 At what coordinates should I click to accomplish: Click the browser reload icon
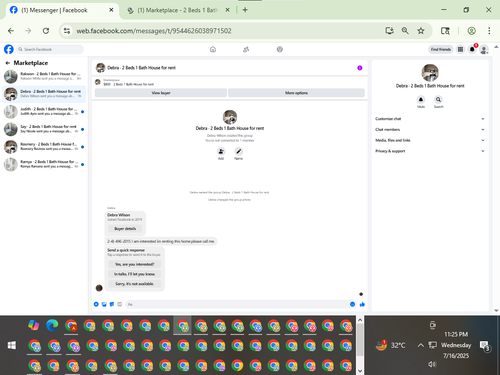coord(46,31)
